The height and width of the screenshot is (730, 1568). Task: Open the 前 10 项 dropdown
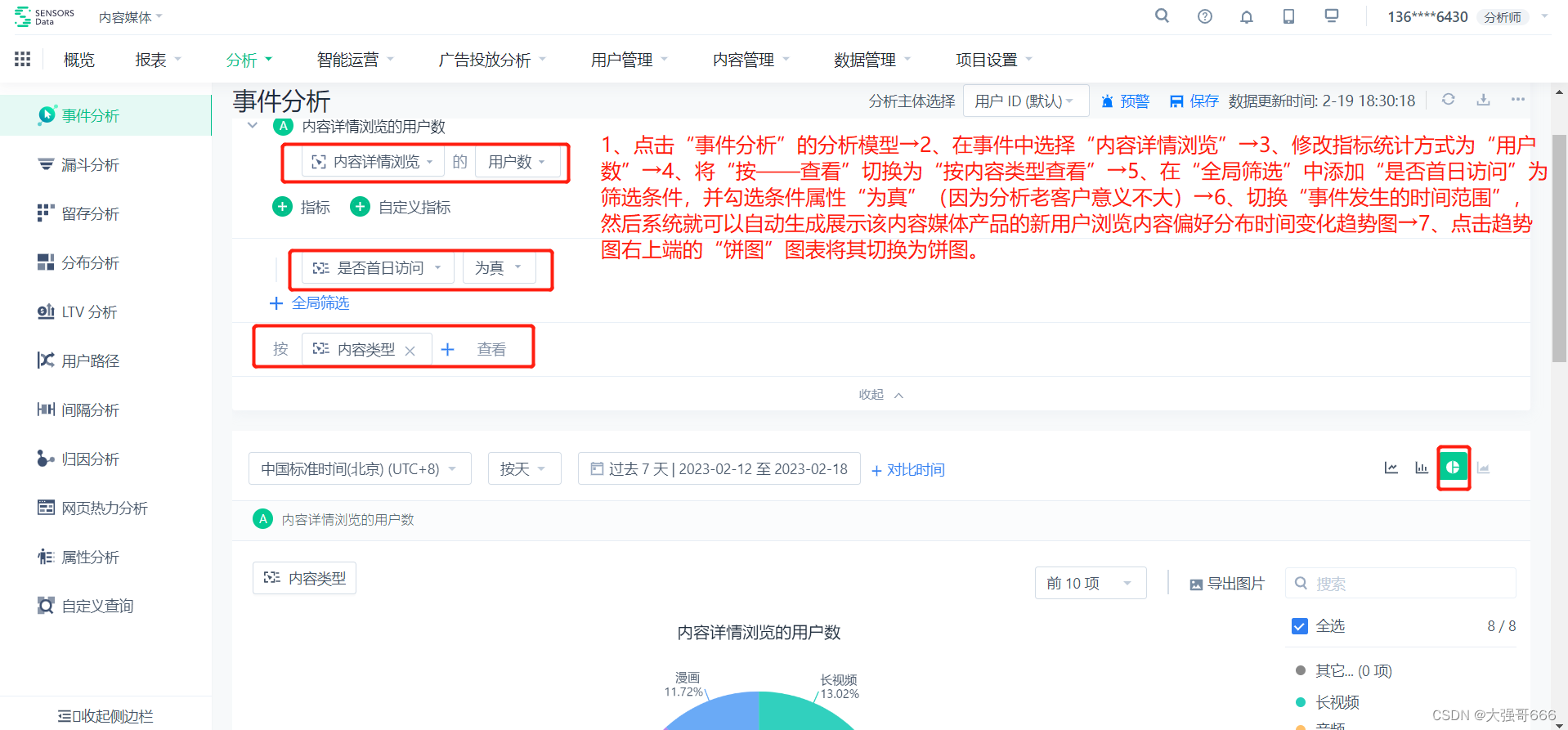[x=1091, y=583]
